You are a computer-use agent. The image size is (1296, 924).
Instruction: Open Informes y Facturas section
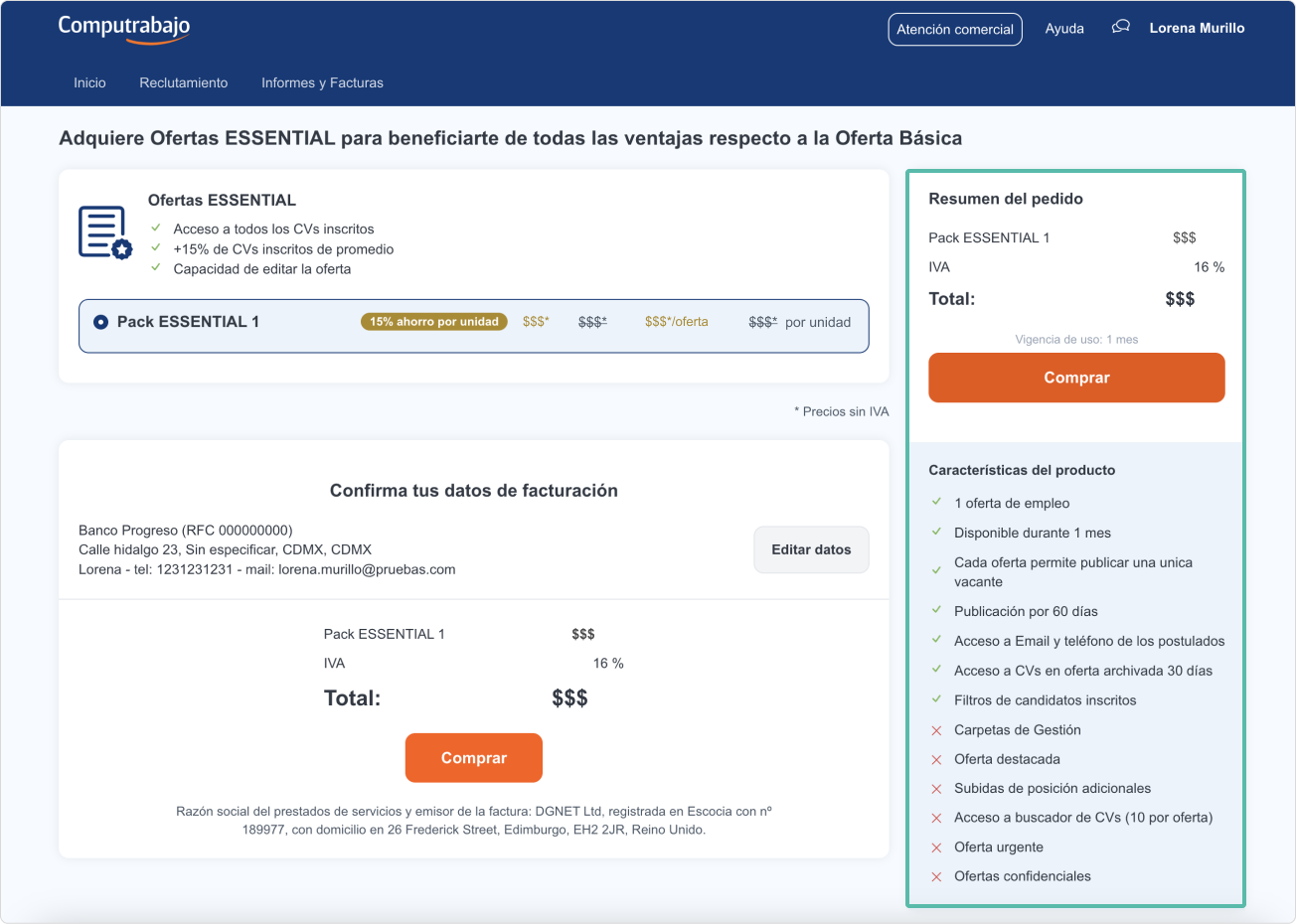[322, 82]
